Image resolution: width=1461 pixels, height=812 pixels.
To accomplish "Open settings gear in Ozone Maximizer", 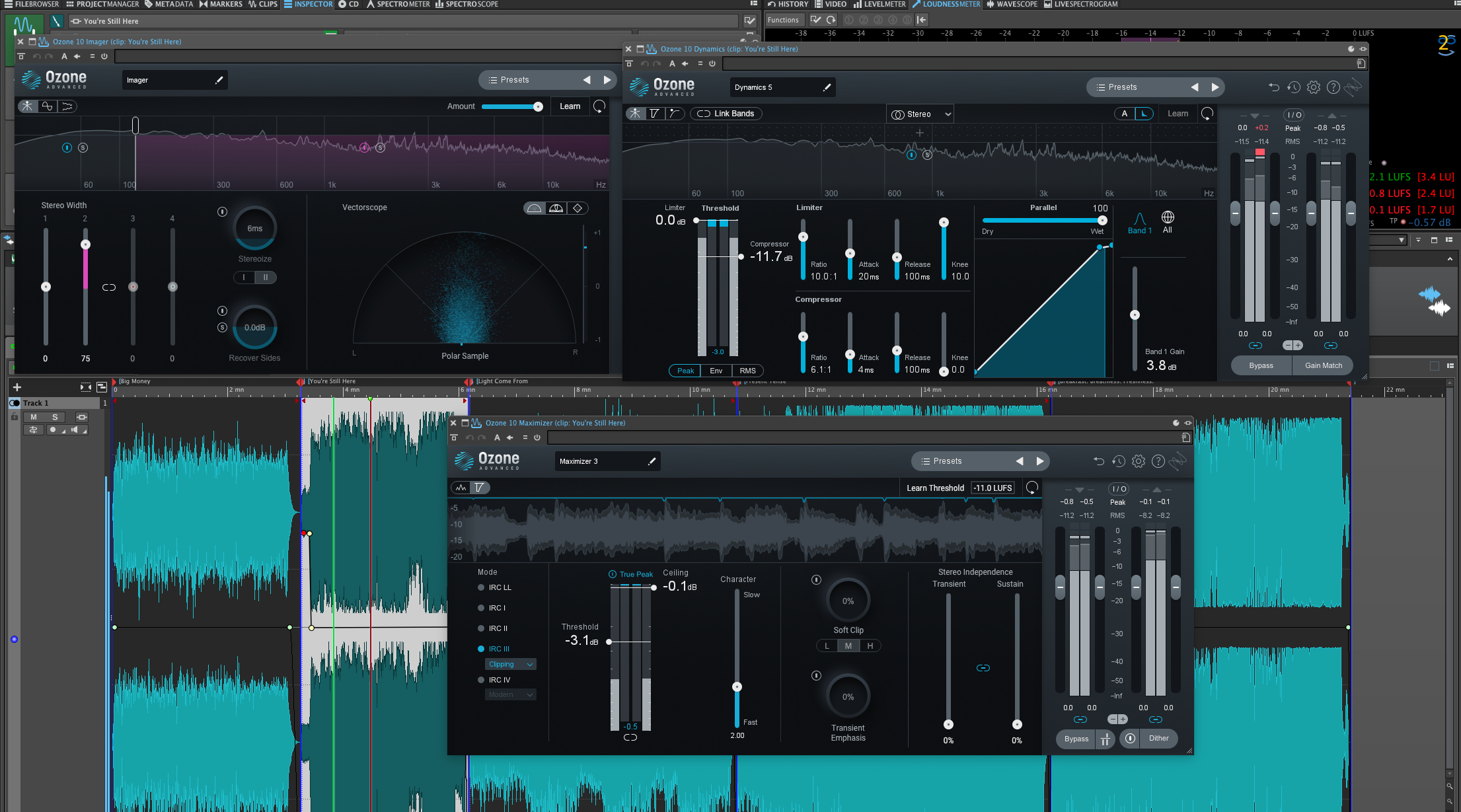I will tap(1139, 461).
